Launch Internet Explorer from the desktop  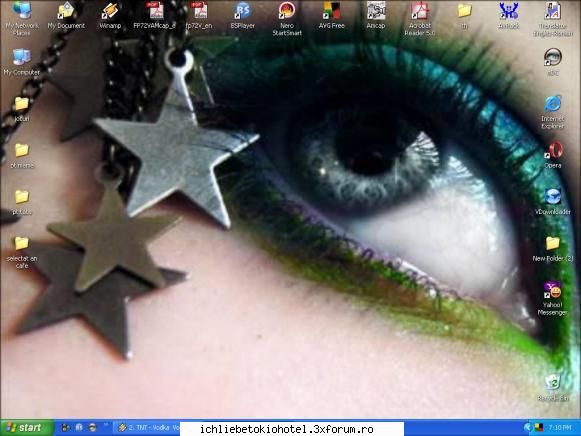tap(553, 112)
